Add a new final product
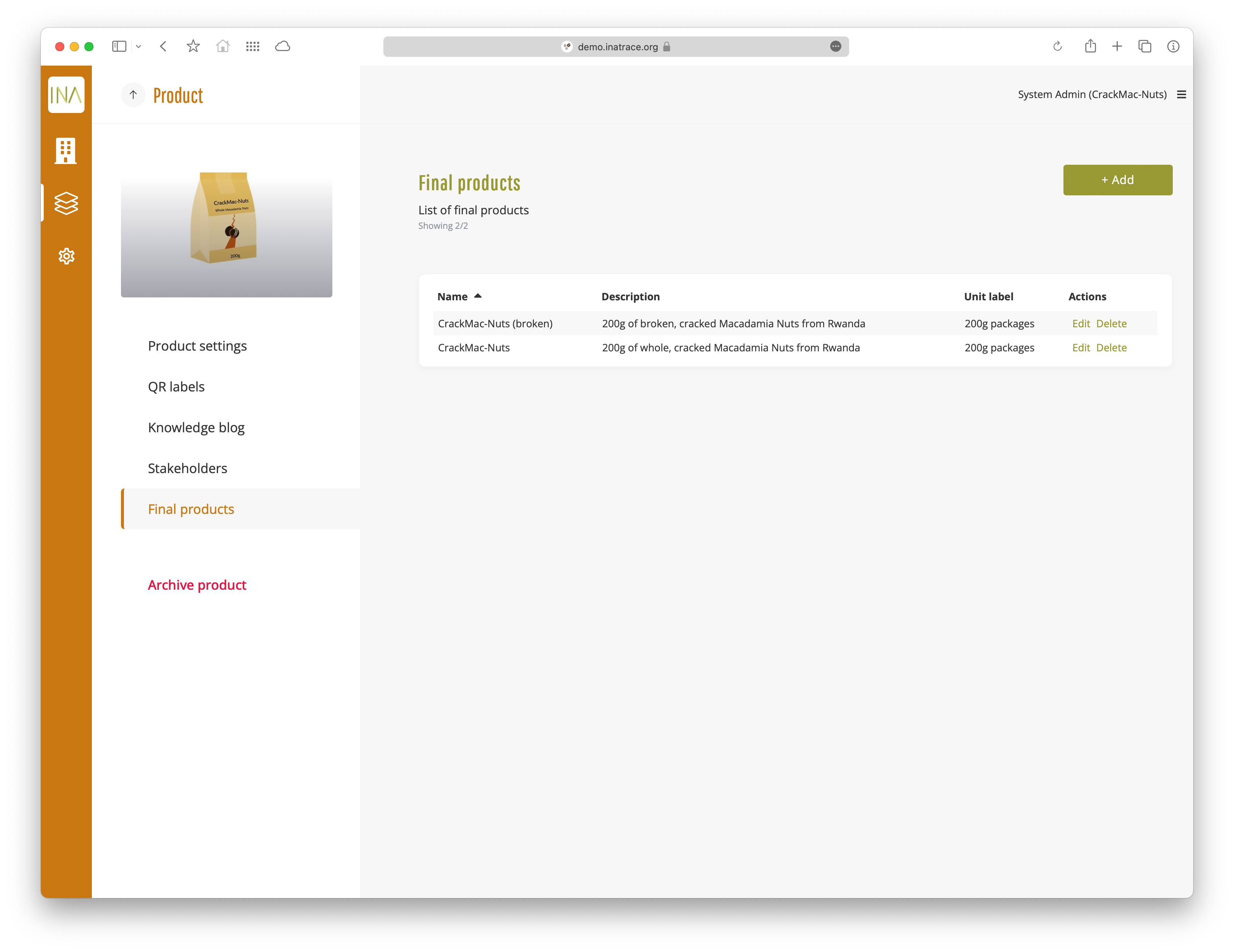 click(x=1118, y=180)
